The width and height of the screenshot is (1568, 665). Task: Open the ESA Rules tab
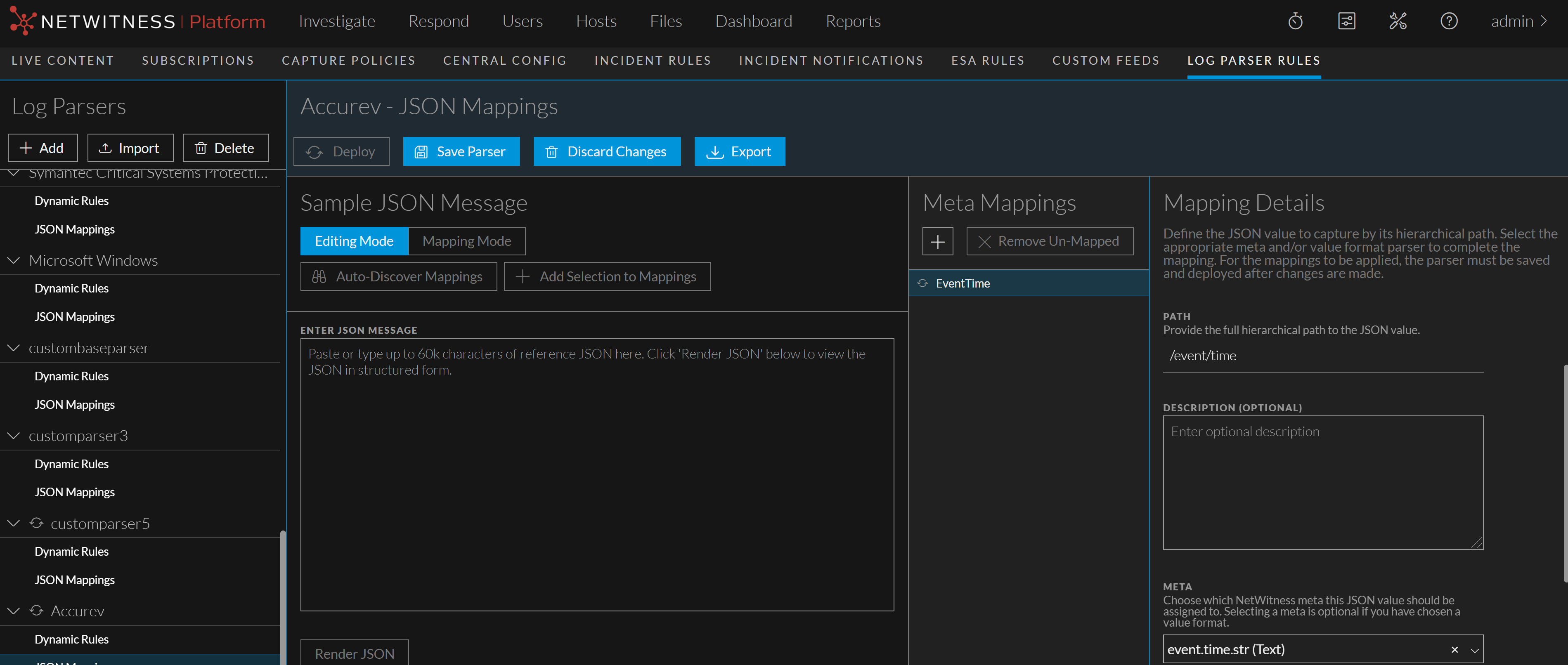(x=987, y=61)
